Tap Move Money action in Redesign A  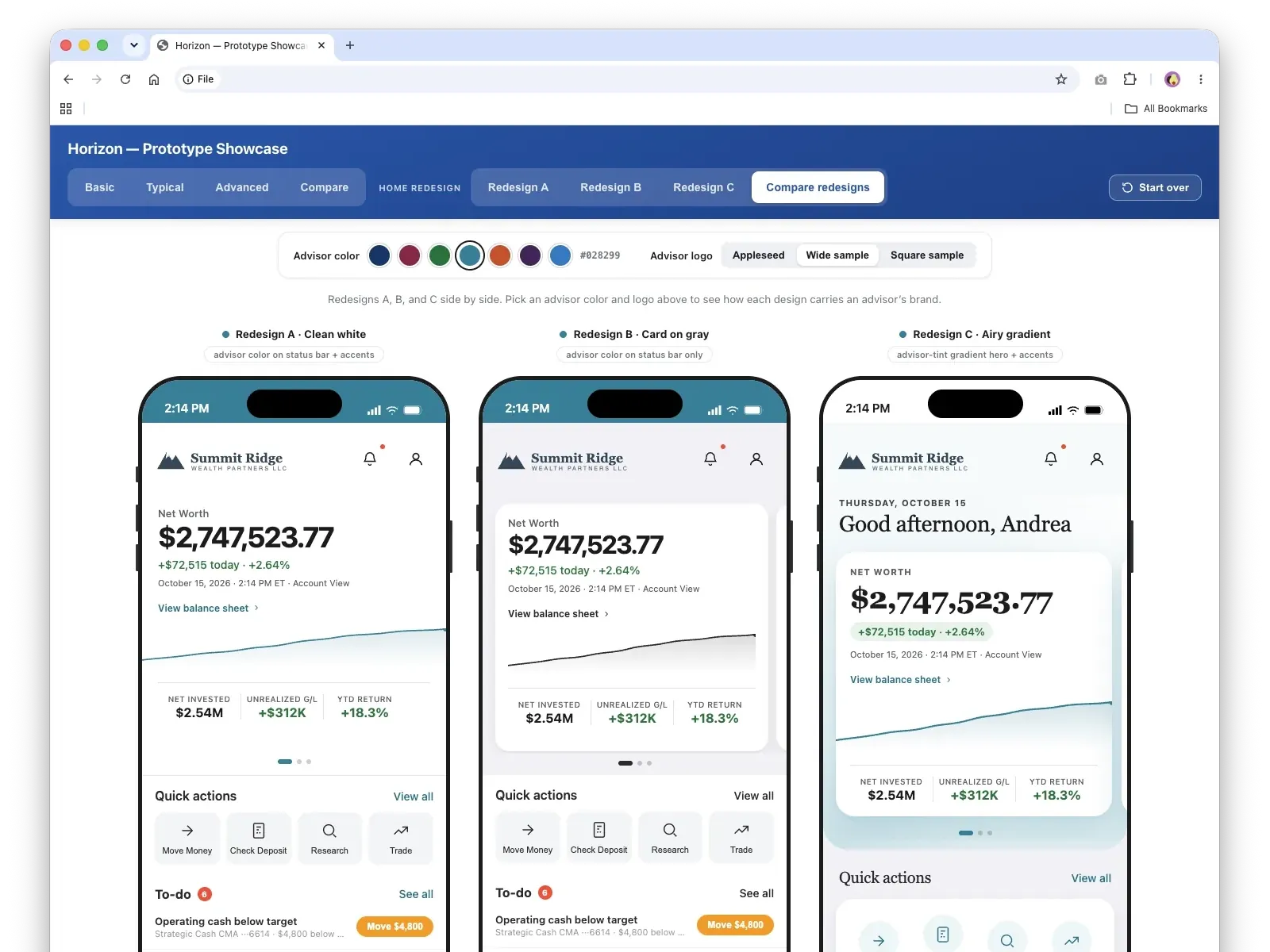pos(187,839)
